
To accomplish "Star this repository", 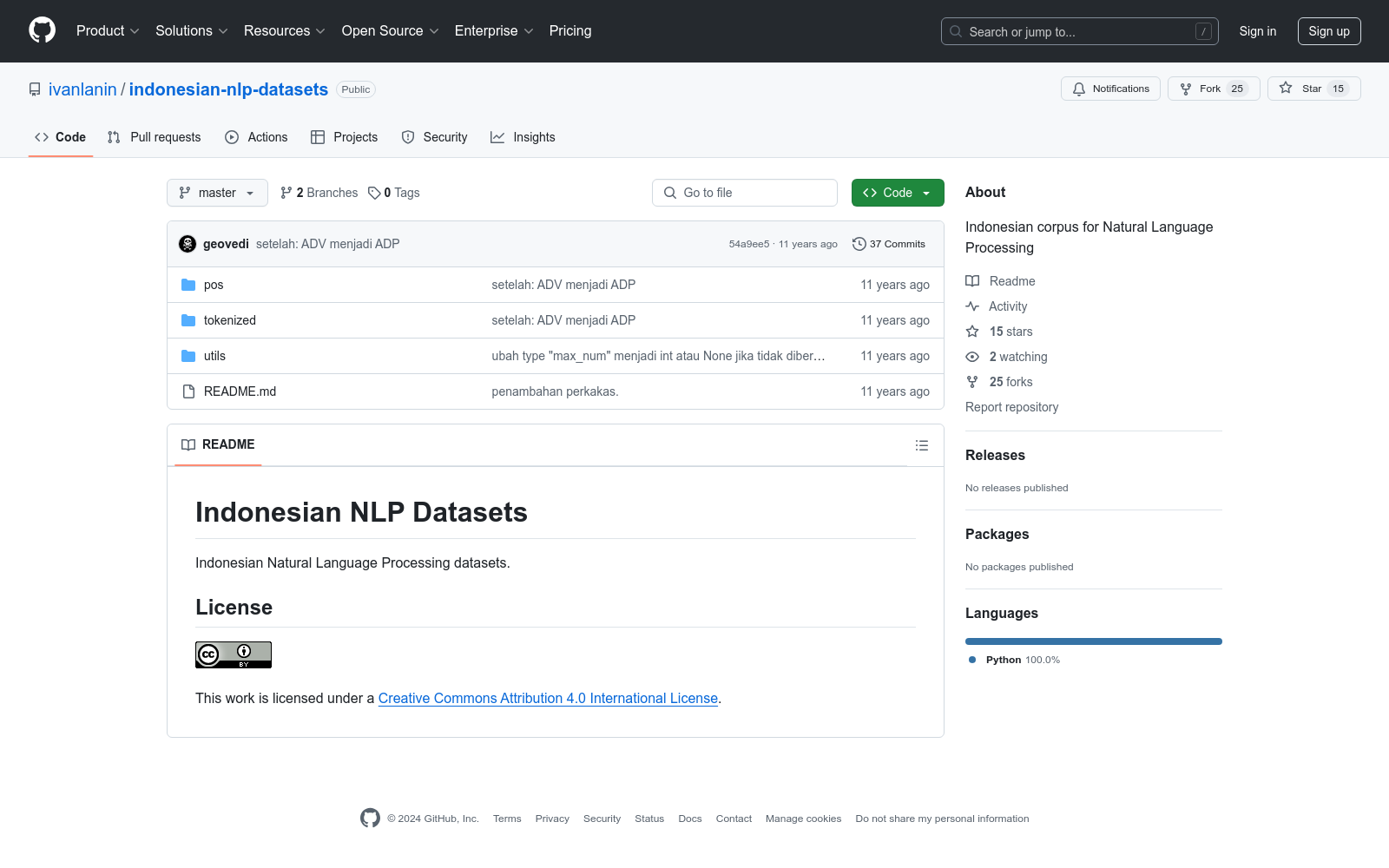I will (1314, 89).
